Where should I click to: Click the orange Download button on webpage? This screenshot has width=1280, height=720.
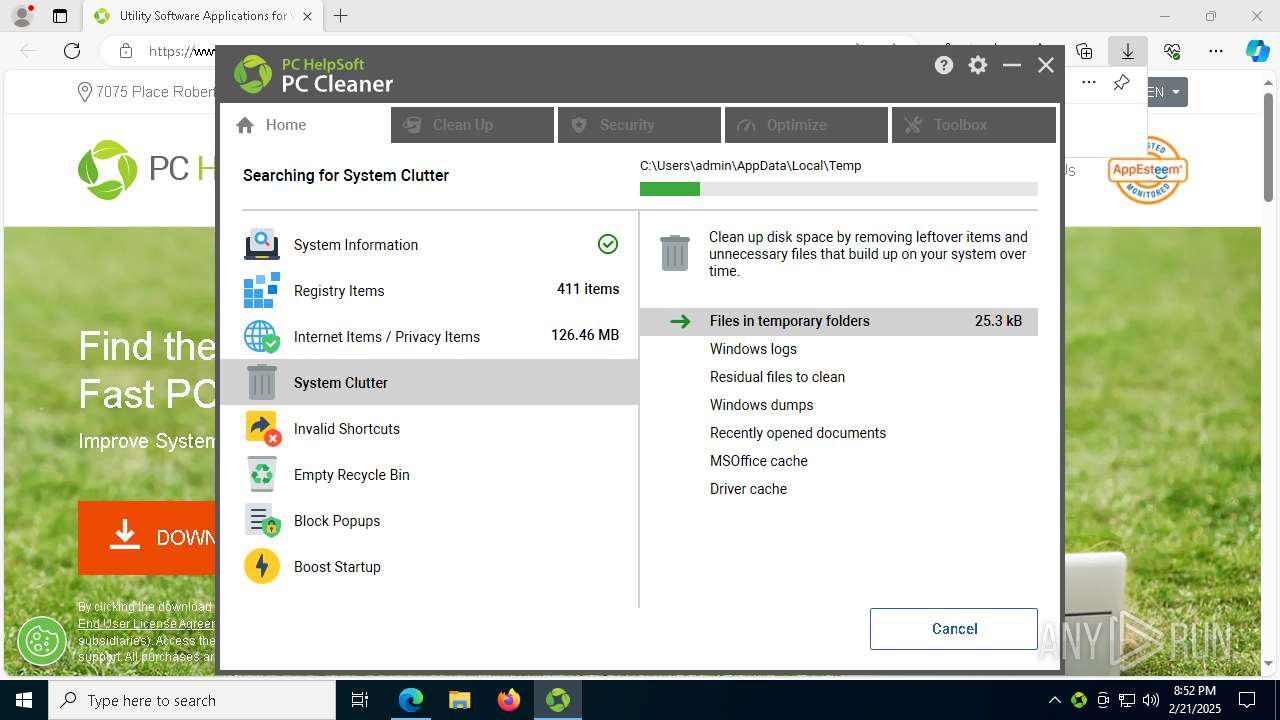click(147, 538)
